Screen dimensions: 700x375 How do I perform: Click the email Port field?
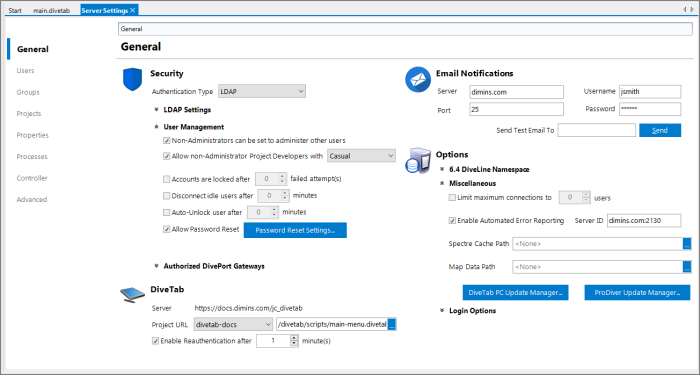pos(517,109)
